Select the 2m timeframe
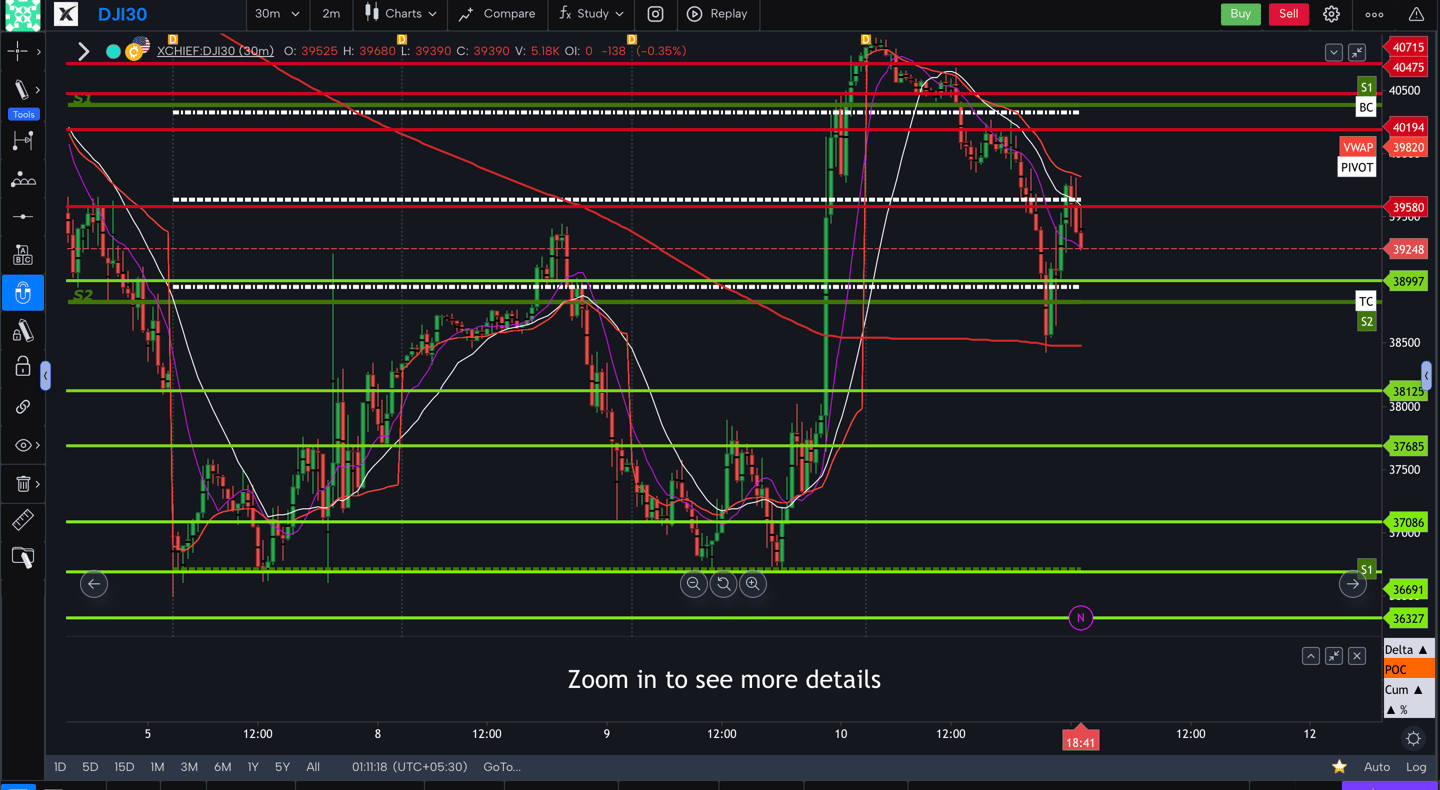The image size is (1440, 790). [x=331, y=14]
